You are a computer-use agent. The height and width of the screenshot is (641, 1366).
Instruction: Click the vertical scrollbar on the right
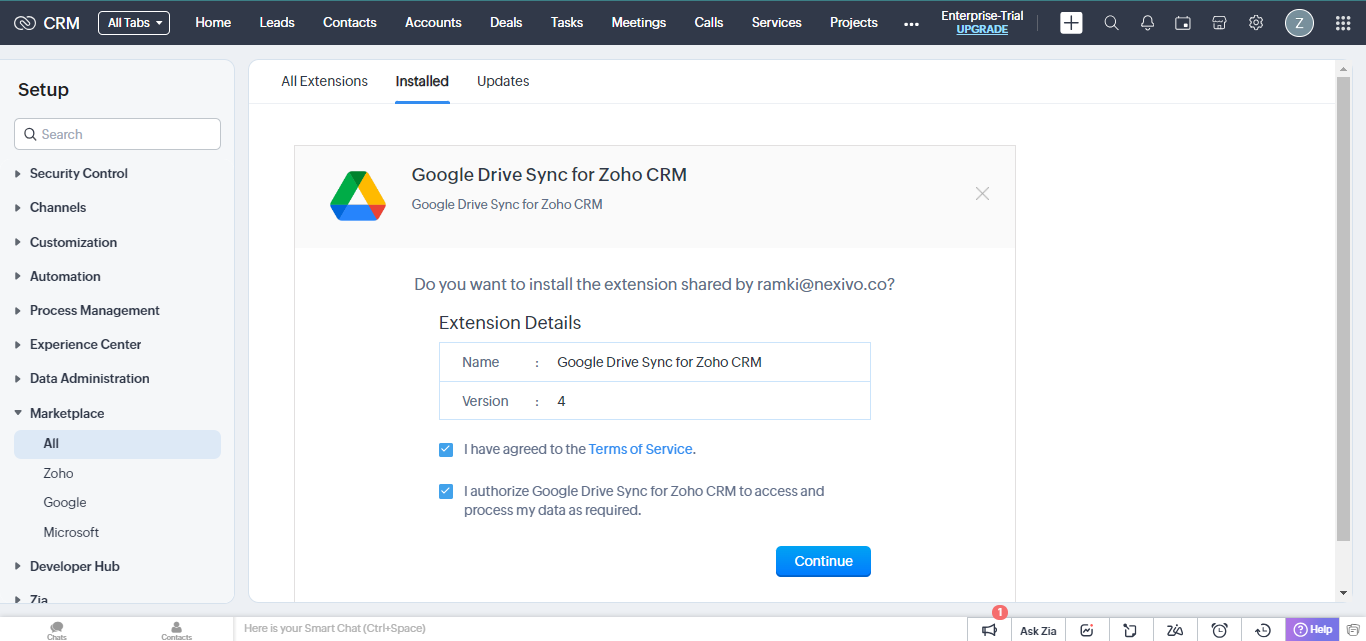1343,310
